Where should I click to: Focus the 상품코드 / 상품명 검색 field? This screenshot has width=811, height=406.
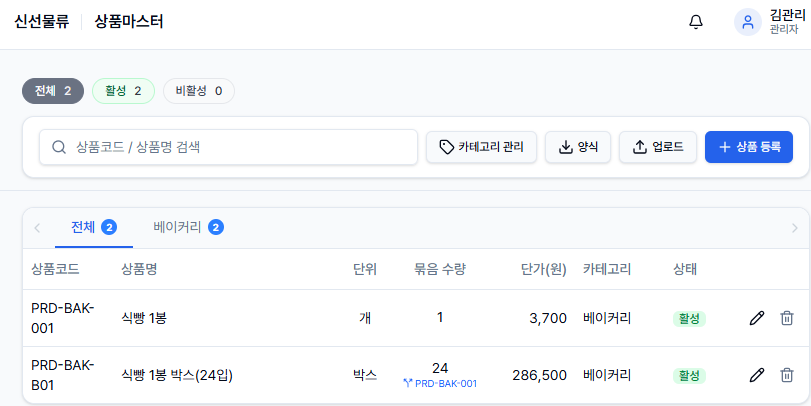(228, 147)
